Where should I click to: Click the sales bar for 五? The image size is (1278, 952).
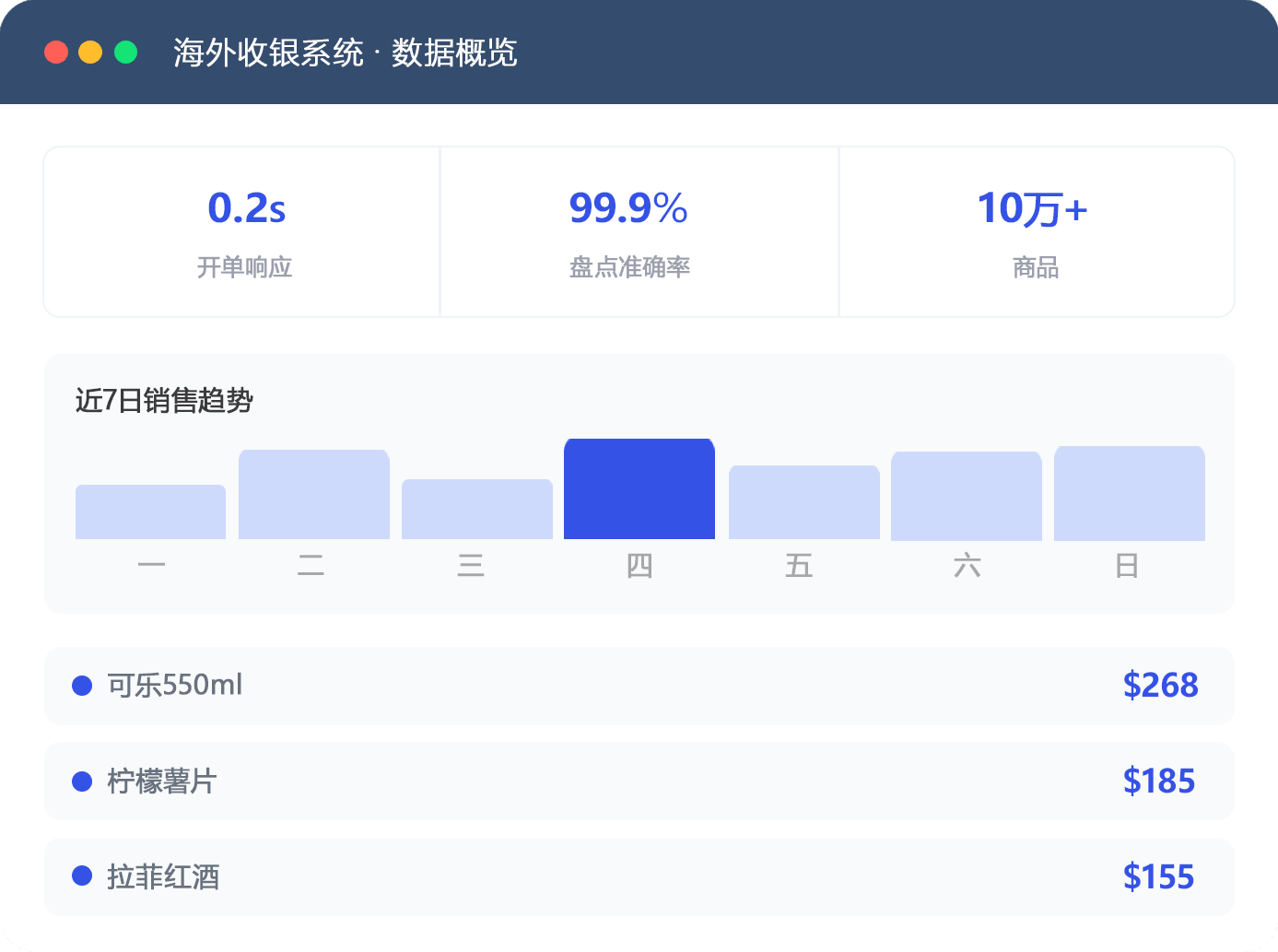[x=804, y=502]
